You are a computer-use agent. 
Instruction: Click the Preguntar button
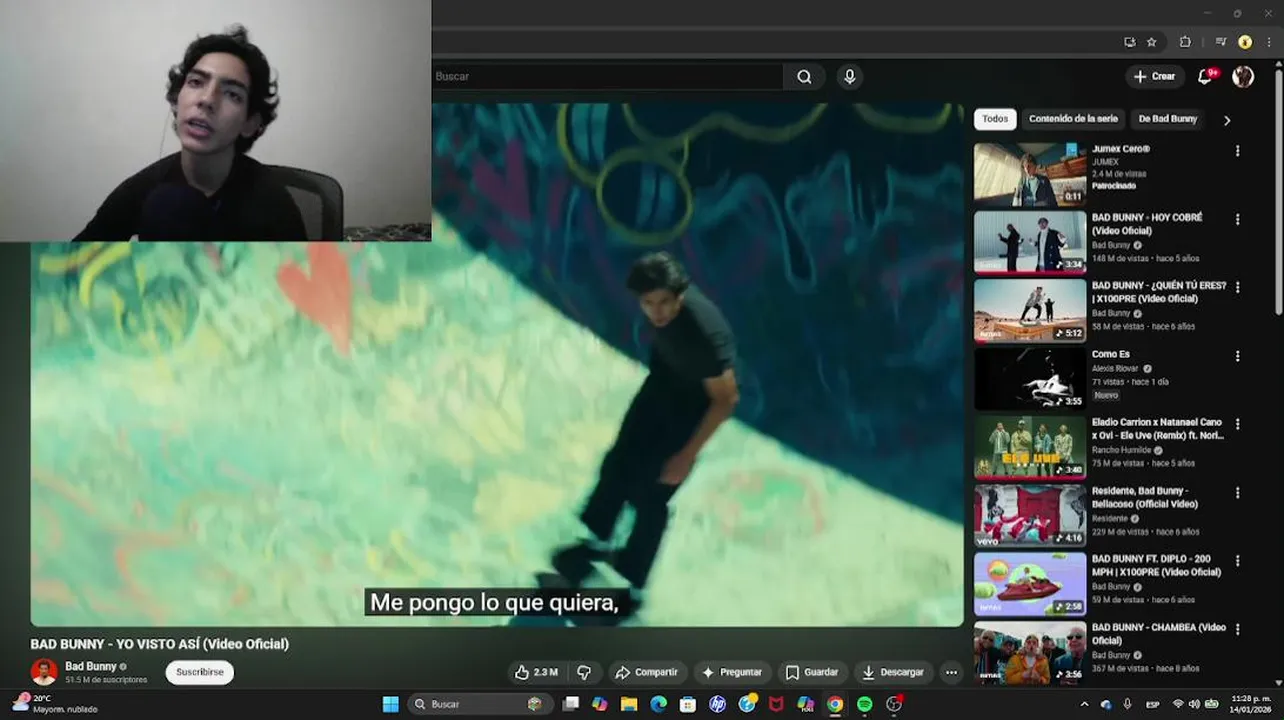(x=732, y=673)
